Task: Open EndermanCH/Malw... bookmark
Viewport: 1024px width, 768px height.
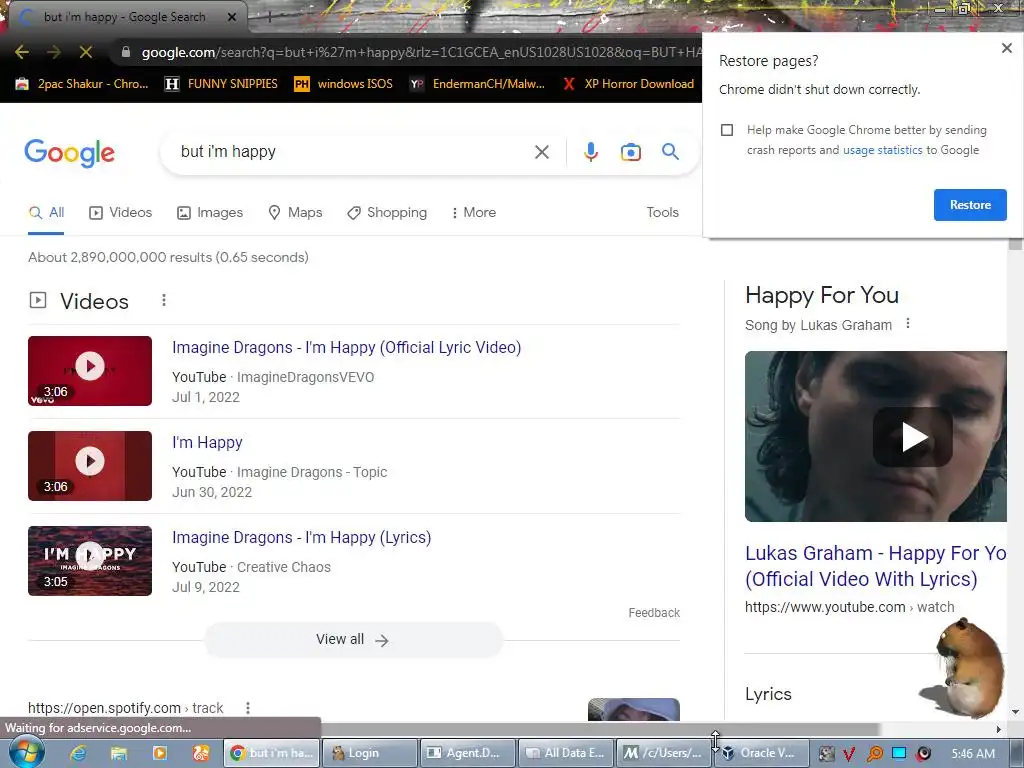Action: (477, 84)
